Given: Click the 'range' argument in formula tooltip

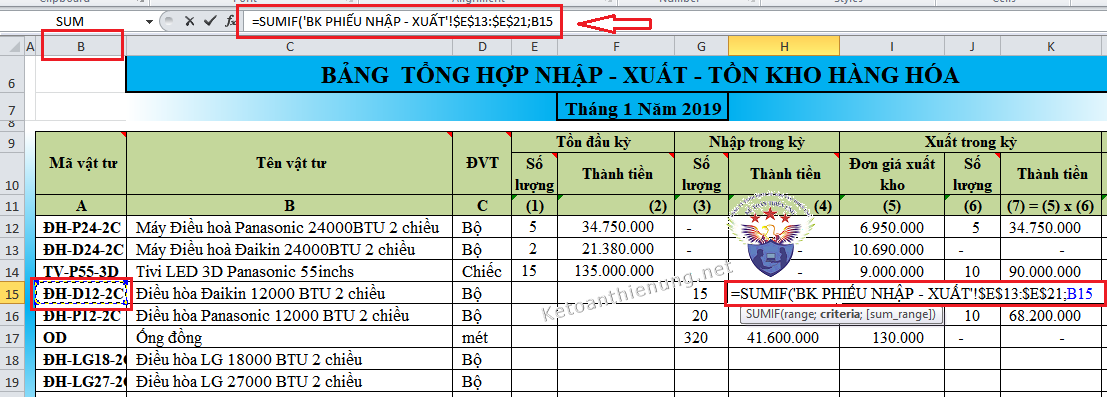Looking at the screenshot, I should pyautogui.click(x=801, y=314).
